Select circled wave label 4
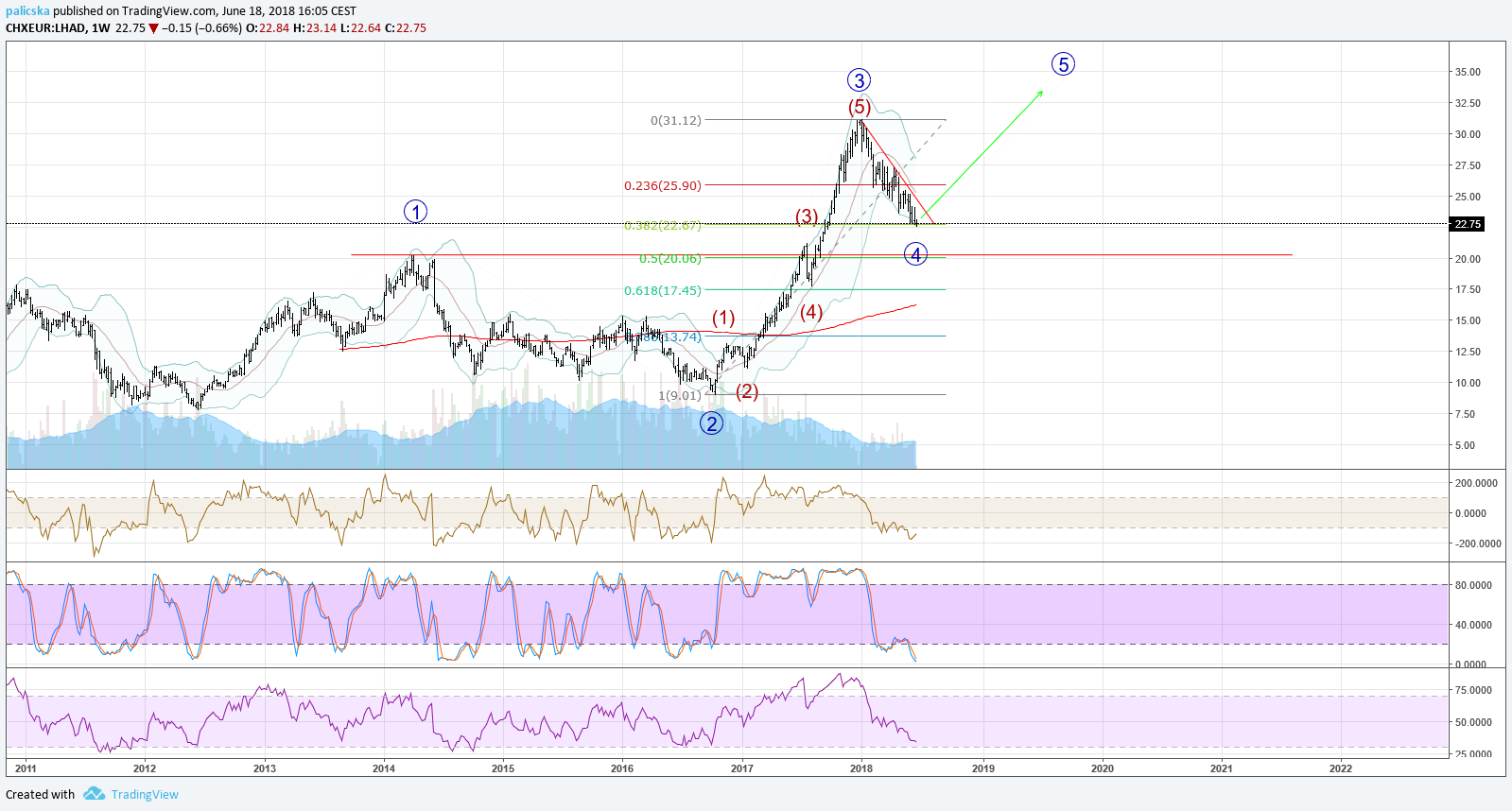 tap(915, 254)
